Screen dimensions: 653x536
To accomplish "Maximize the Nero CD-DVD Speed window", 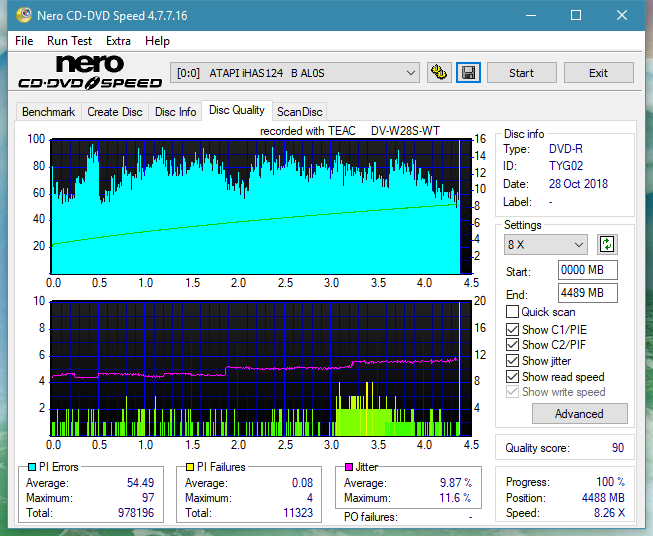I will (x=576, y=15).
